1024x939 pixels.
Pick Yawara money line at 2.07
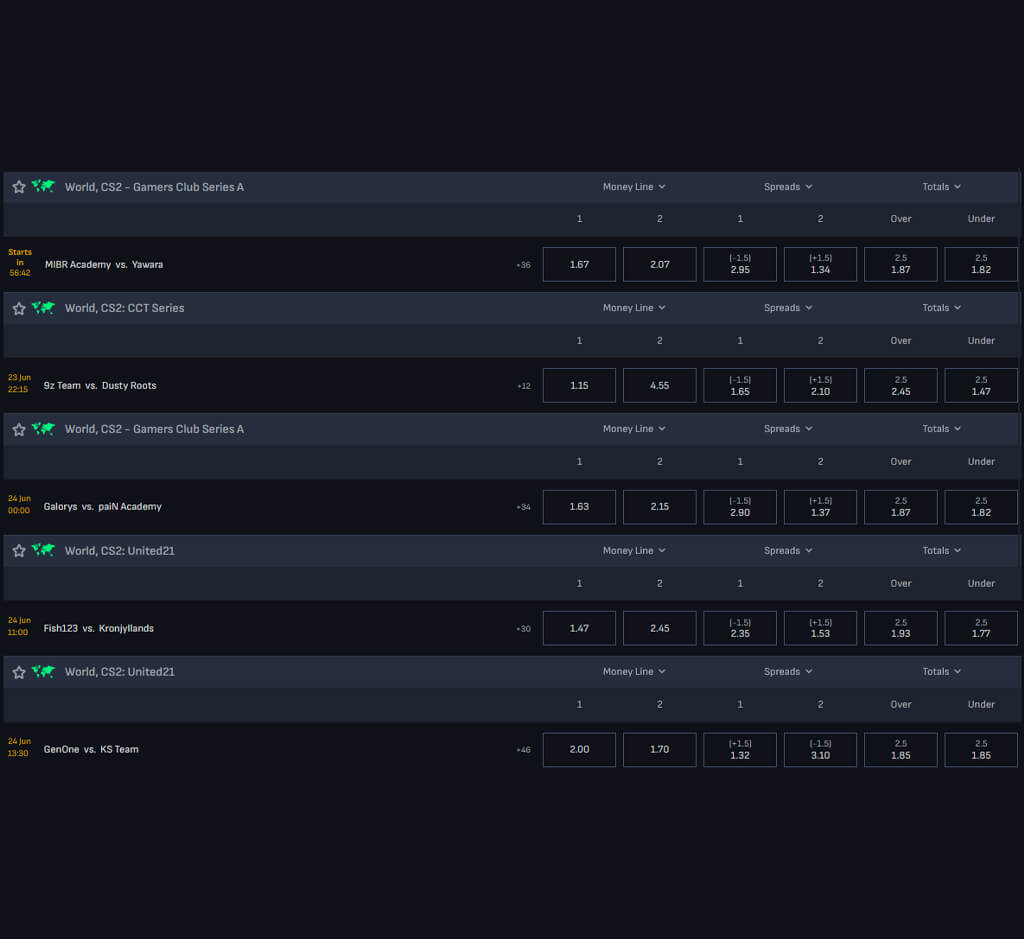pyautogui.click(x=660, y=264)
